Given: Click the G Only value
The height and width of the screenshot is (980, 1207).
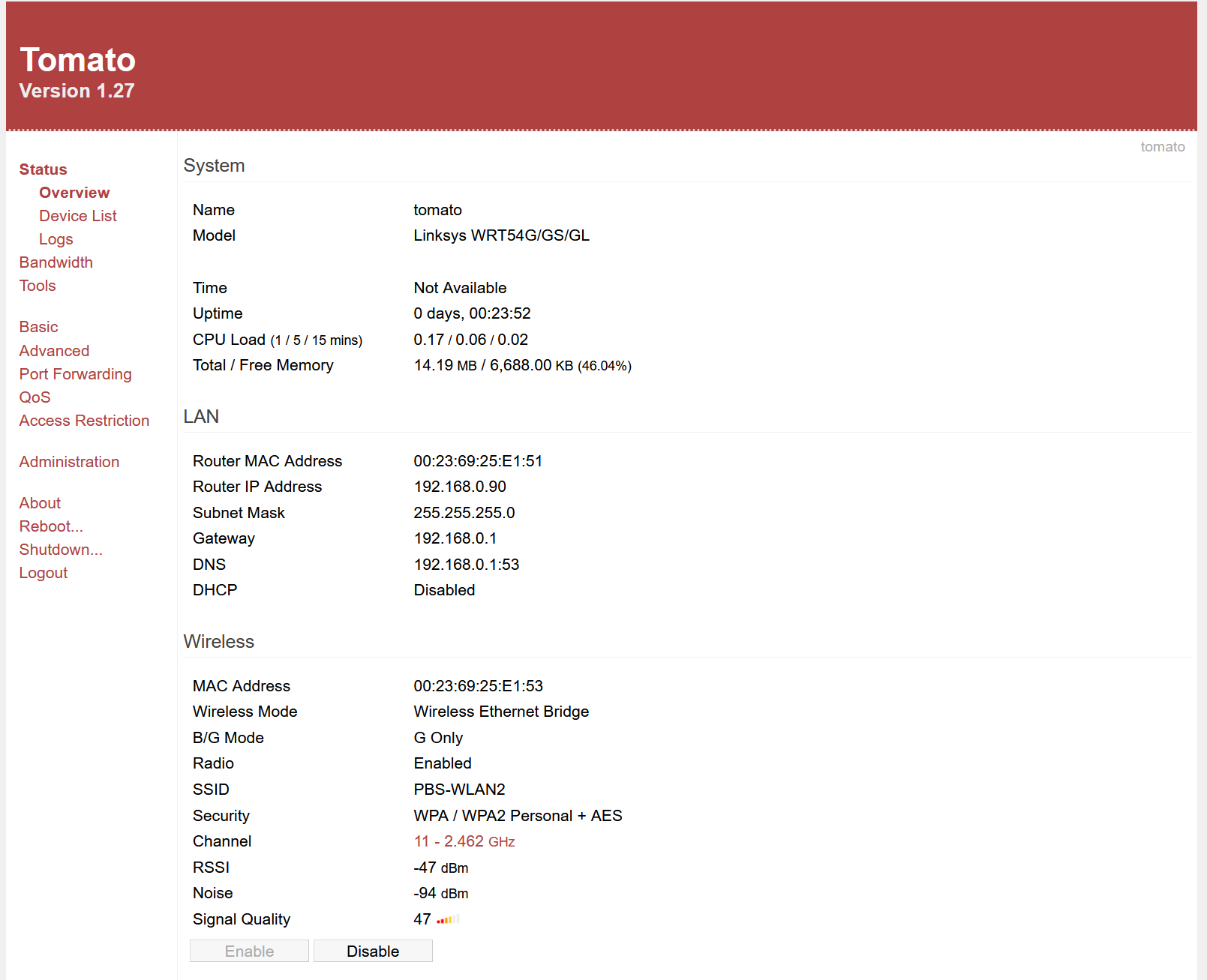Looking at the screenshot, I should (438, 738).
